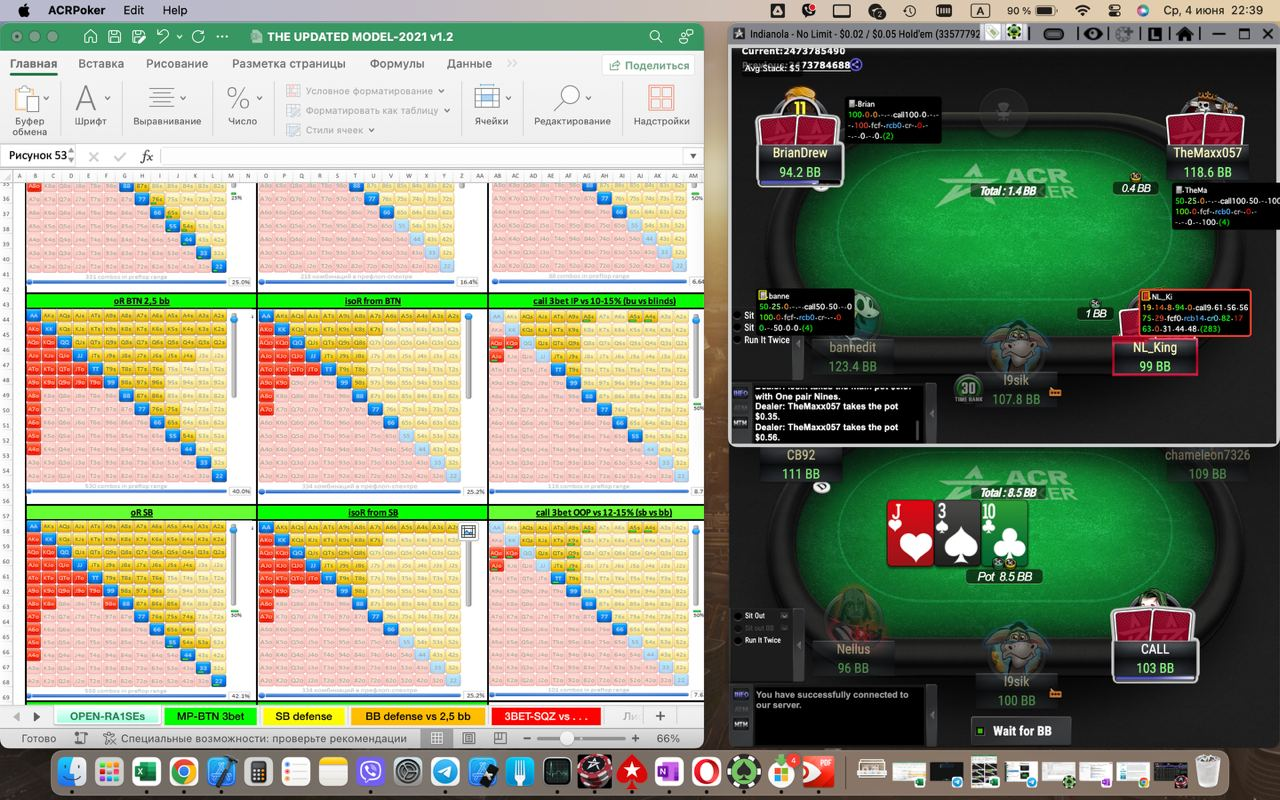Open the Рисование ribbon tab
The width and height of the screenshot is (1280, 800).
[x=177, y=63]
